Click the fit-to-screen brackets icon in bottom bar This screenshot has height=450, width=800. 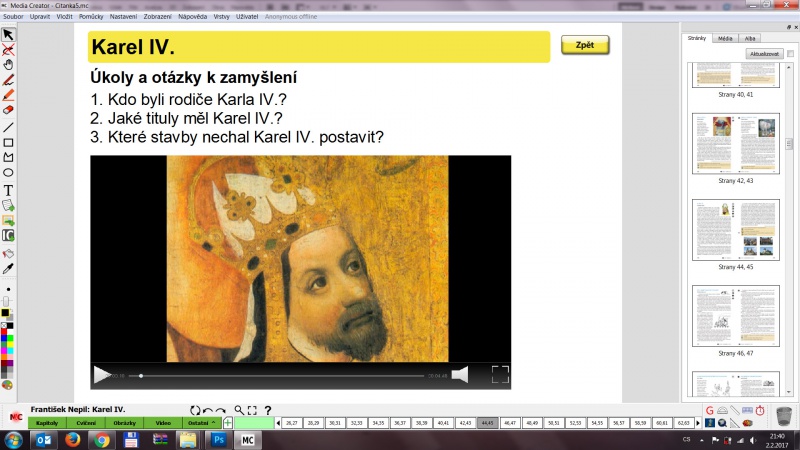(x=252, y=410)
